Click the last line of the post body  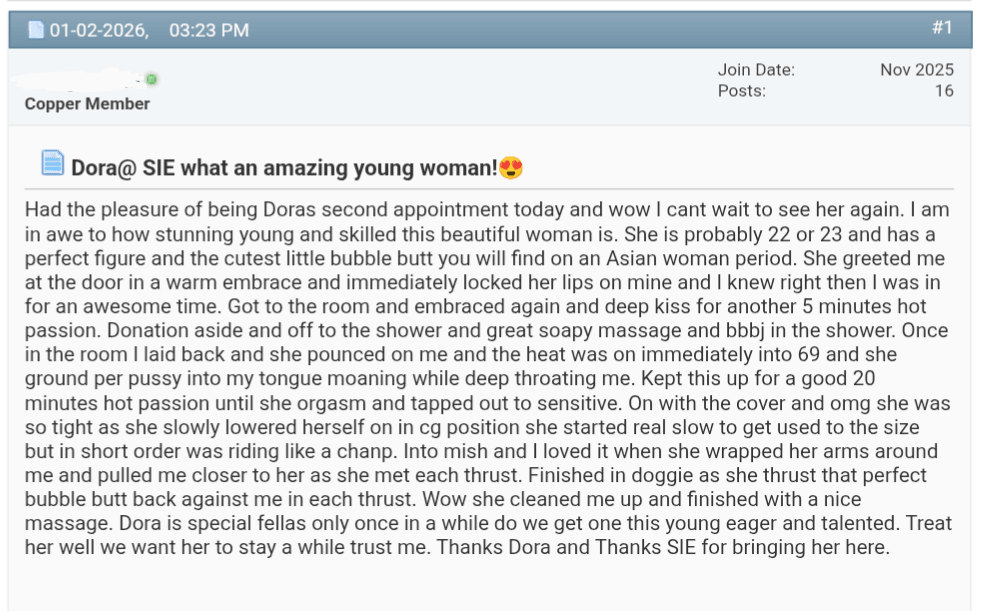[x=457, y=548]
